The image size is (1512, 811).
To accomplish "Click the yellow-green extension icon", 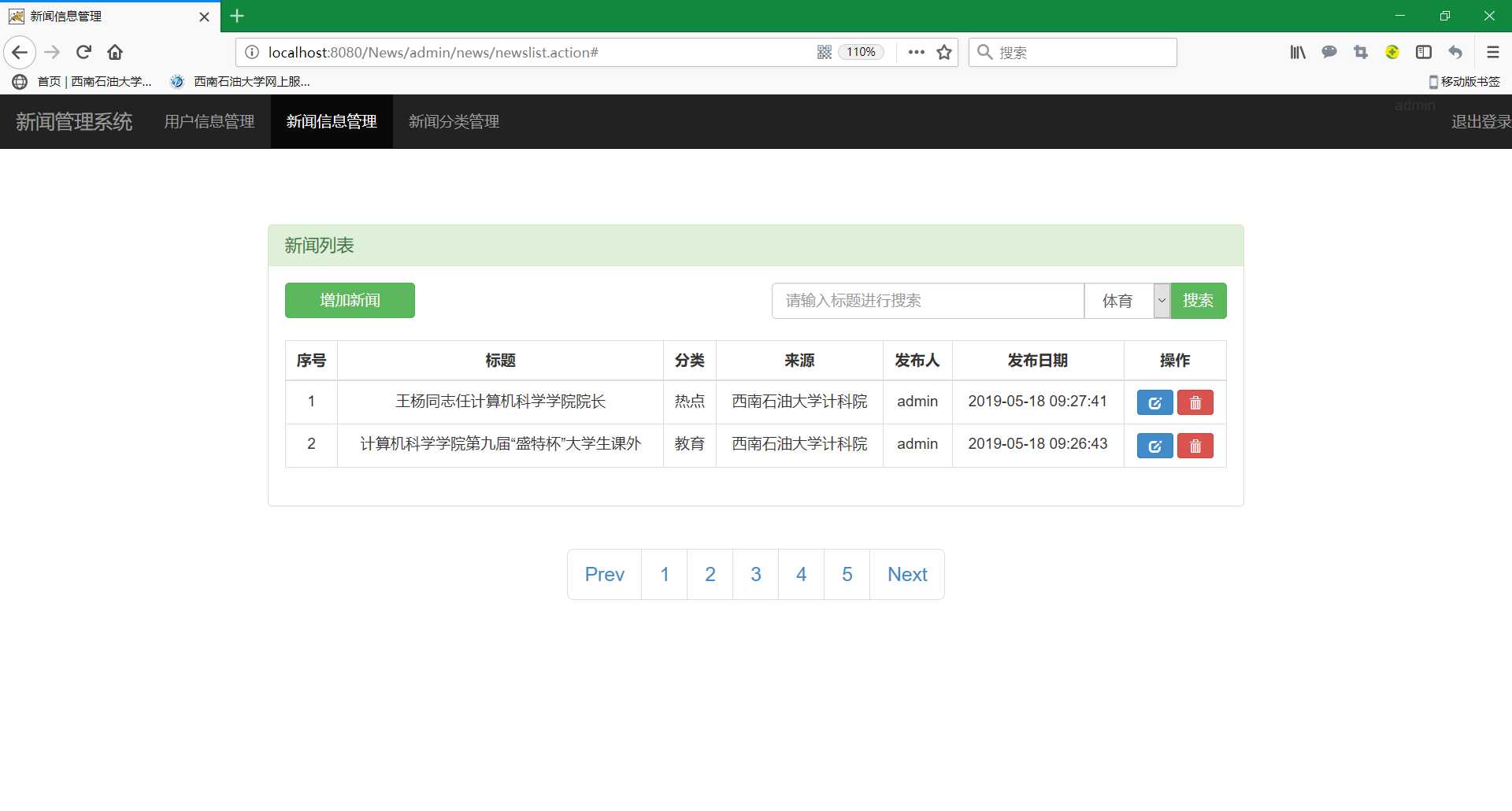I will pos(1392,53).
